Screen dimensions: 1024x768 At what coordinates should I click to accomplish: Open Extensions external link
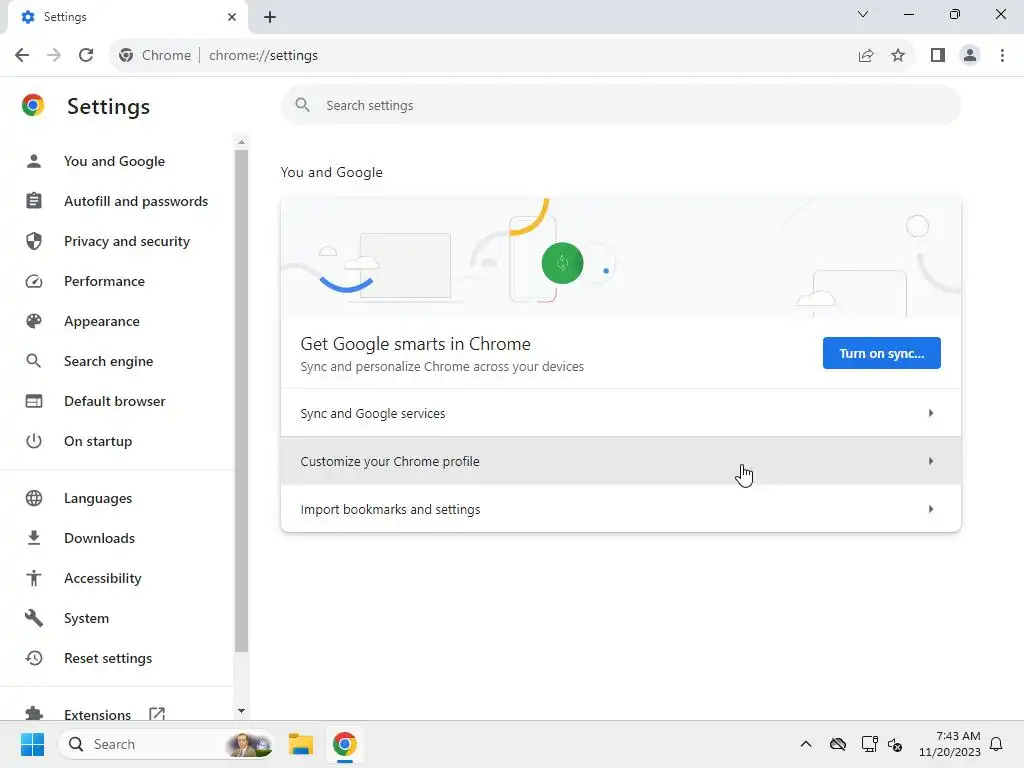[157, 714]
